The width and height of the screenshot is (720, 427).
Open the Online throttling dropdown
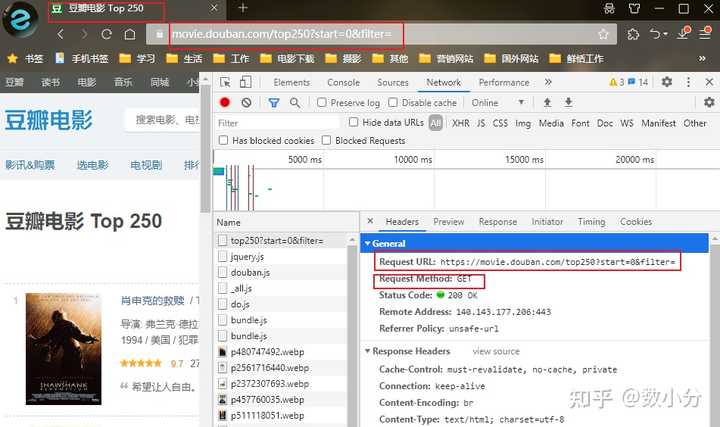pos(498,102)
